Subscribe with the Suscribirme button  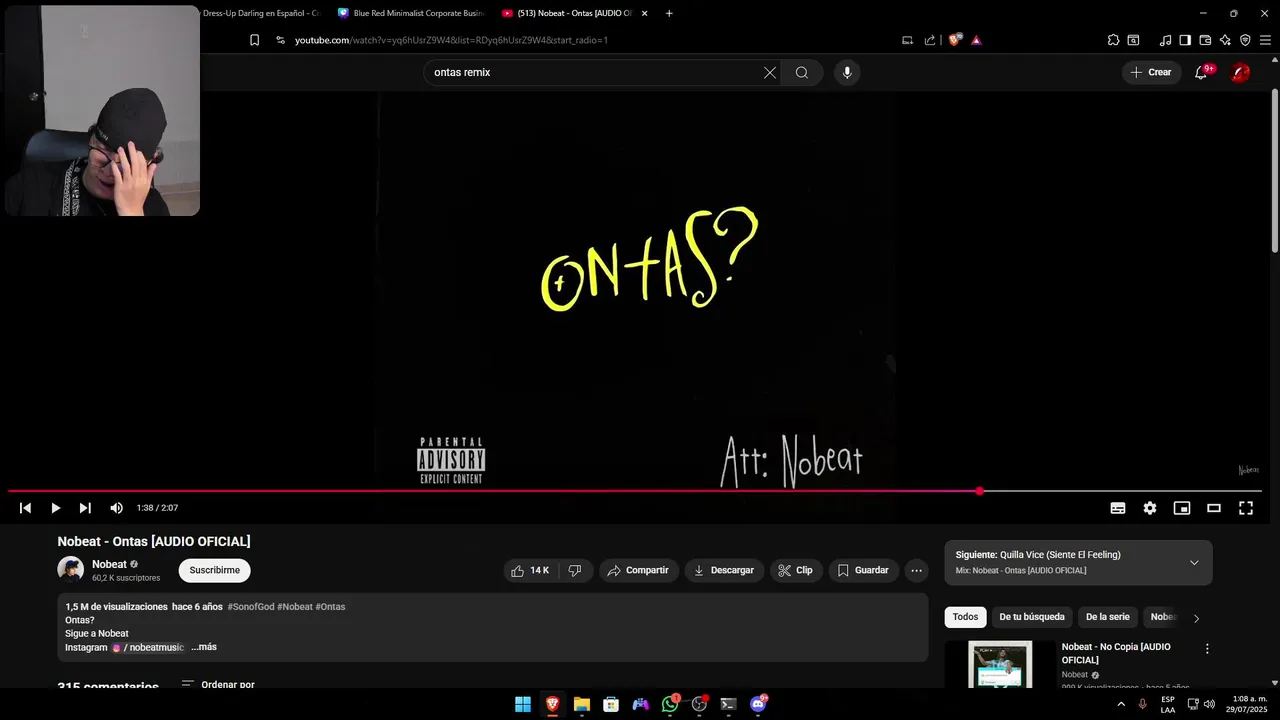(x=215, y=570)
